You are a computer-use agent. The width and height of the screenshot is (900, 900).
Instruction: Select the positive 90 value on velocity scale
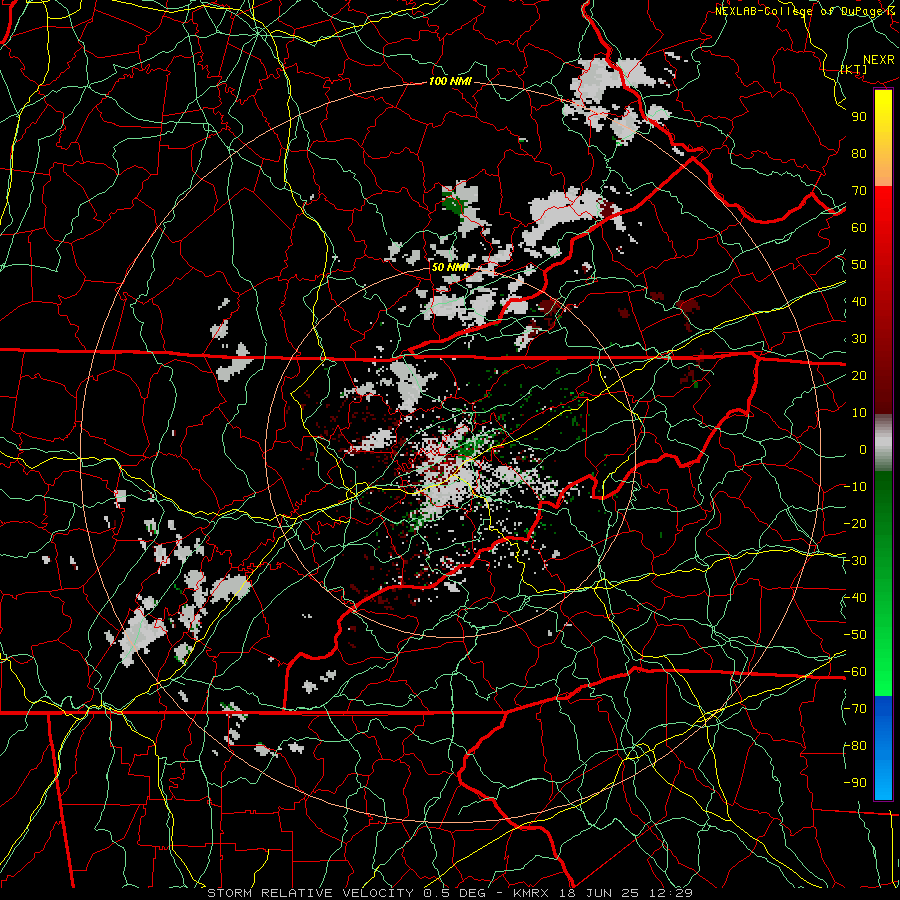(859, 117)
